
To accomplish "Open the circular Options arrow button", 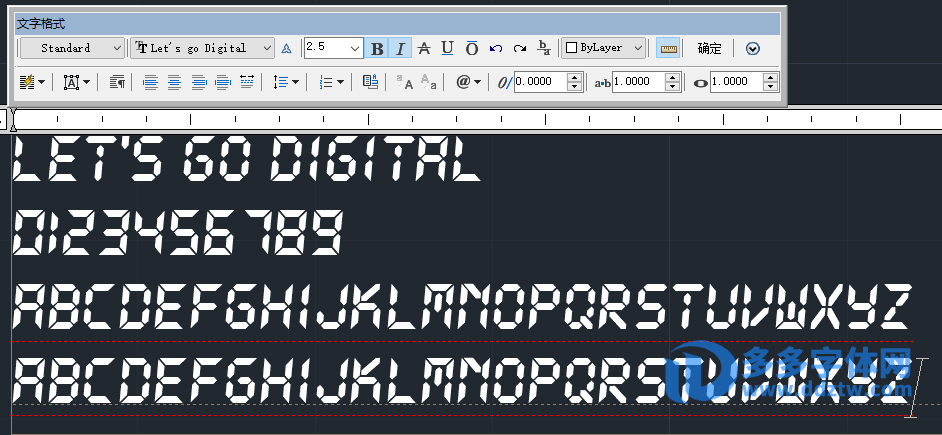I will point(753,48).
